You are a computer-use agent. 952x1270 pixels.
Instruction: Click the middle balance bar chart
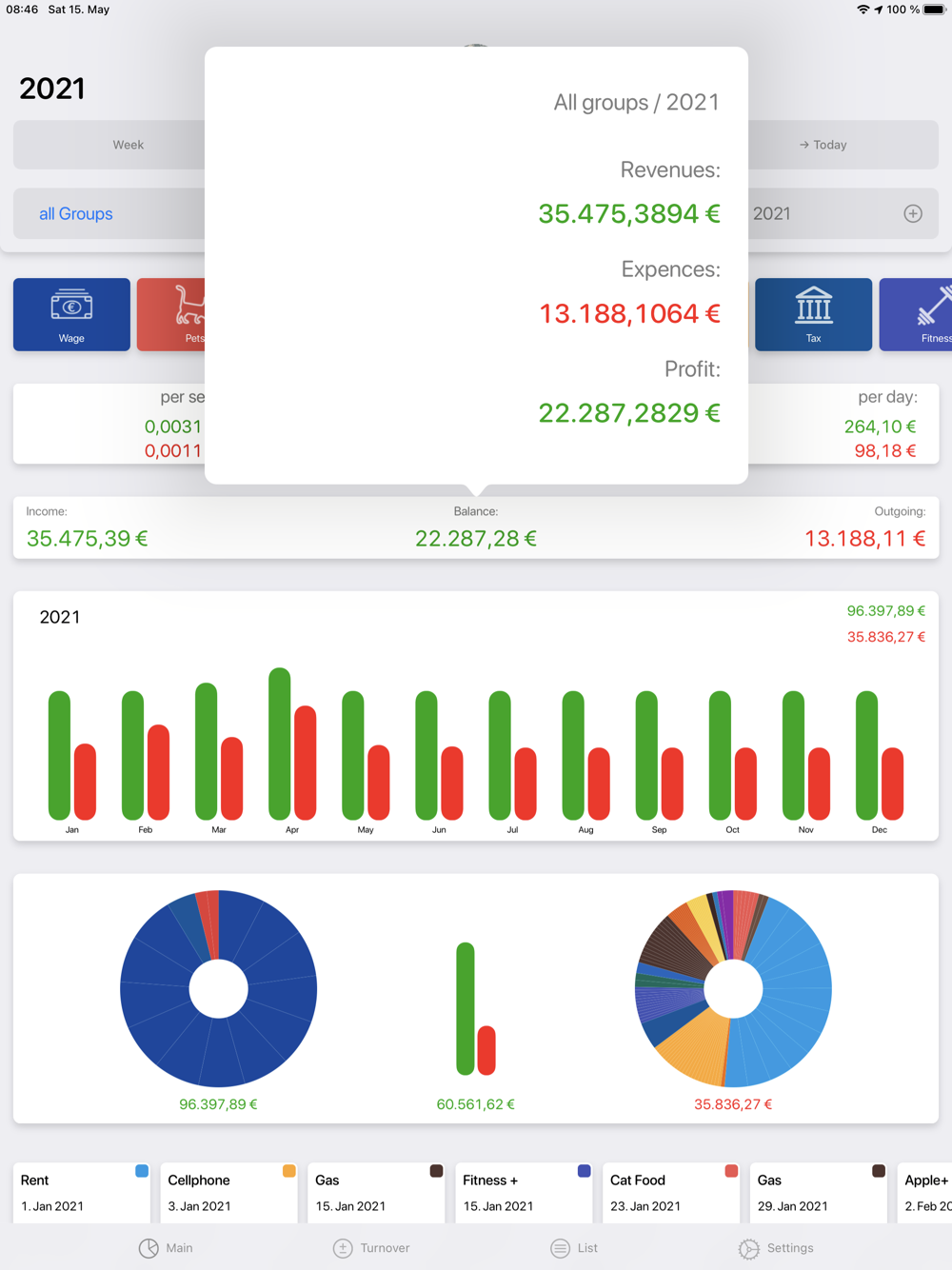[476, 1008]
